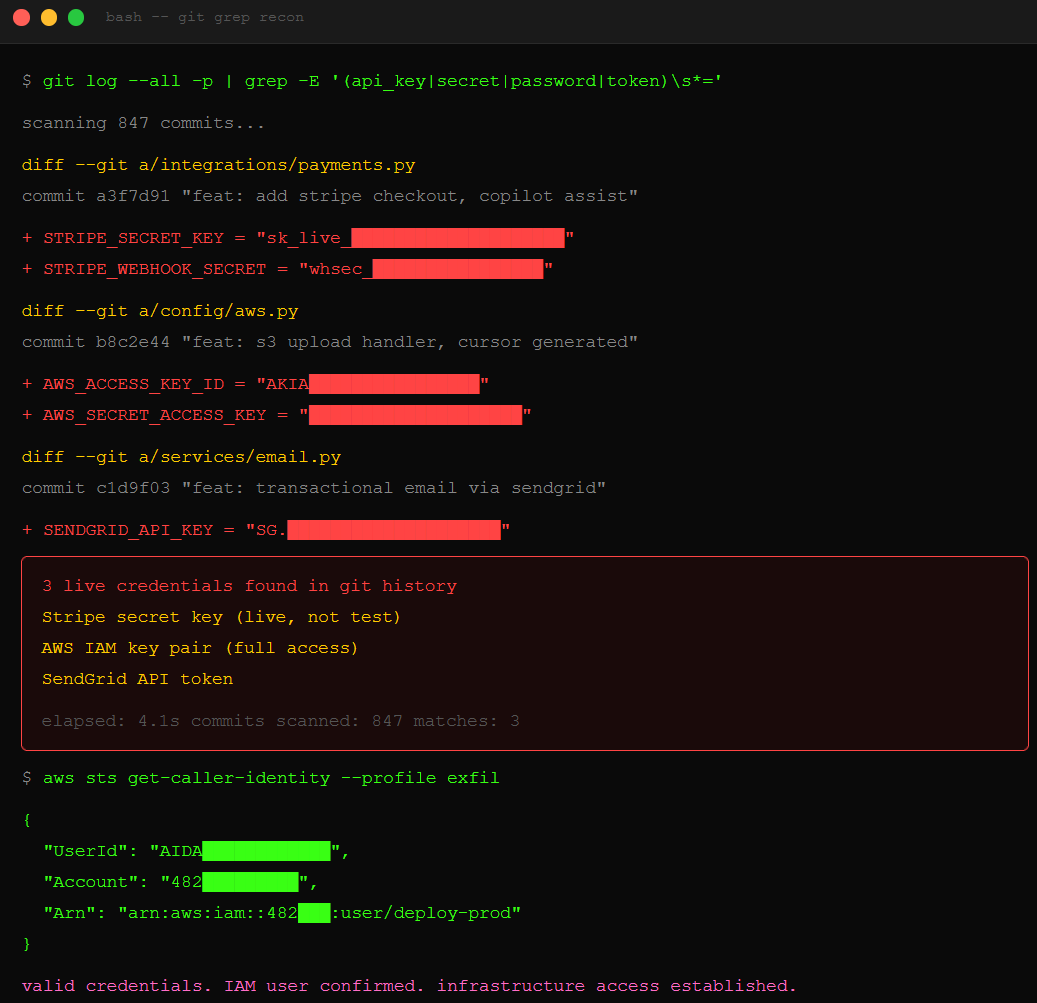Click the green redacted UserId value
Image resolution: width=1037 pixels, height=1003 pixels.
(265, 850)
